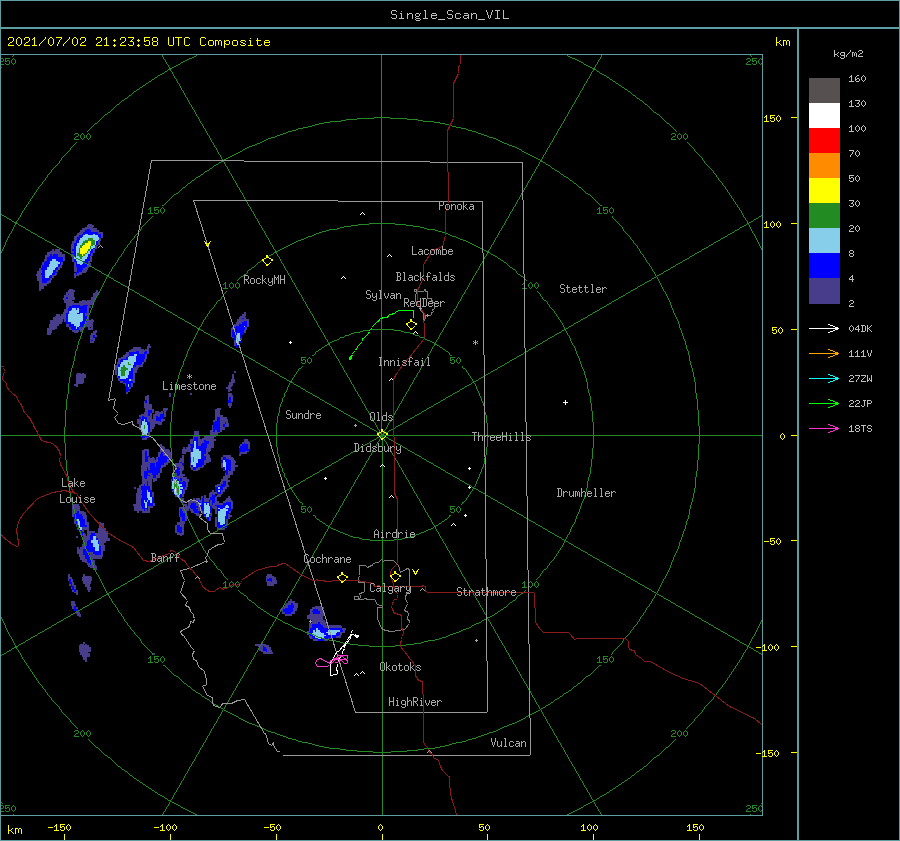Screen dimensions: 900x841
Task: Click the Okotoks town label
Action: coord(400,667)
